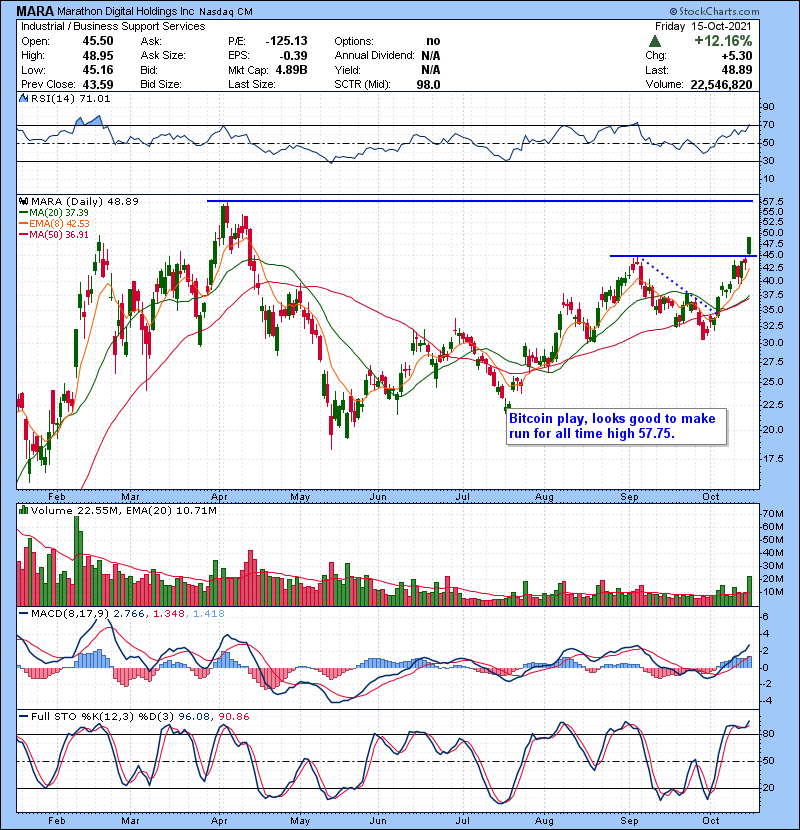This screenshot has width=800, height=830.
Task: Click the 10M volume axis label
Action: 772,592
